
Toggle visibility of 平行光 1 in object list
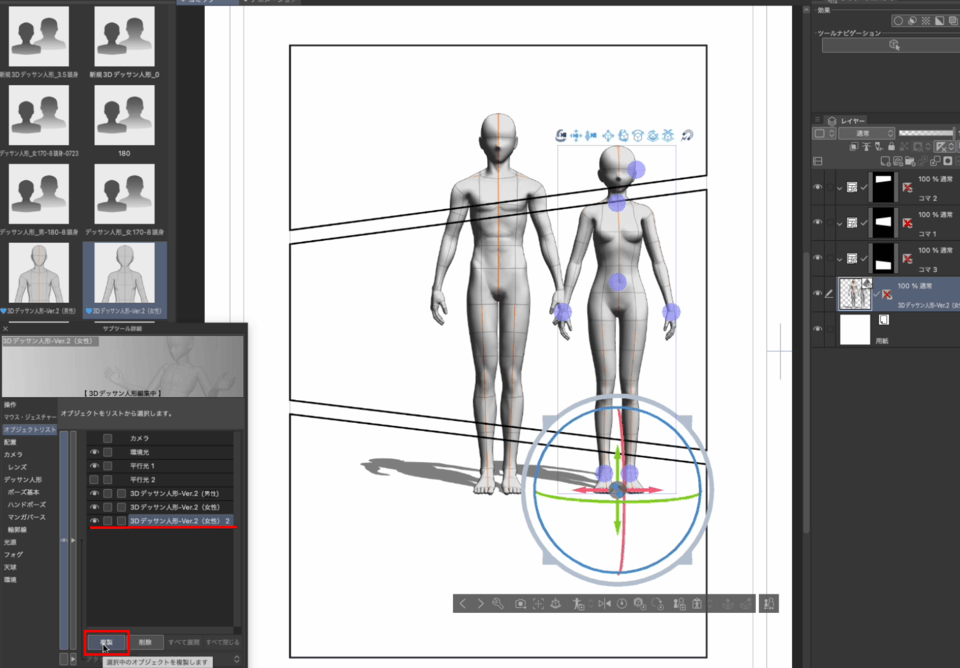[94, 466]
